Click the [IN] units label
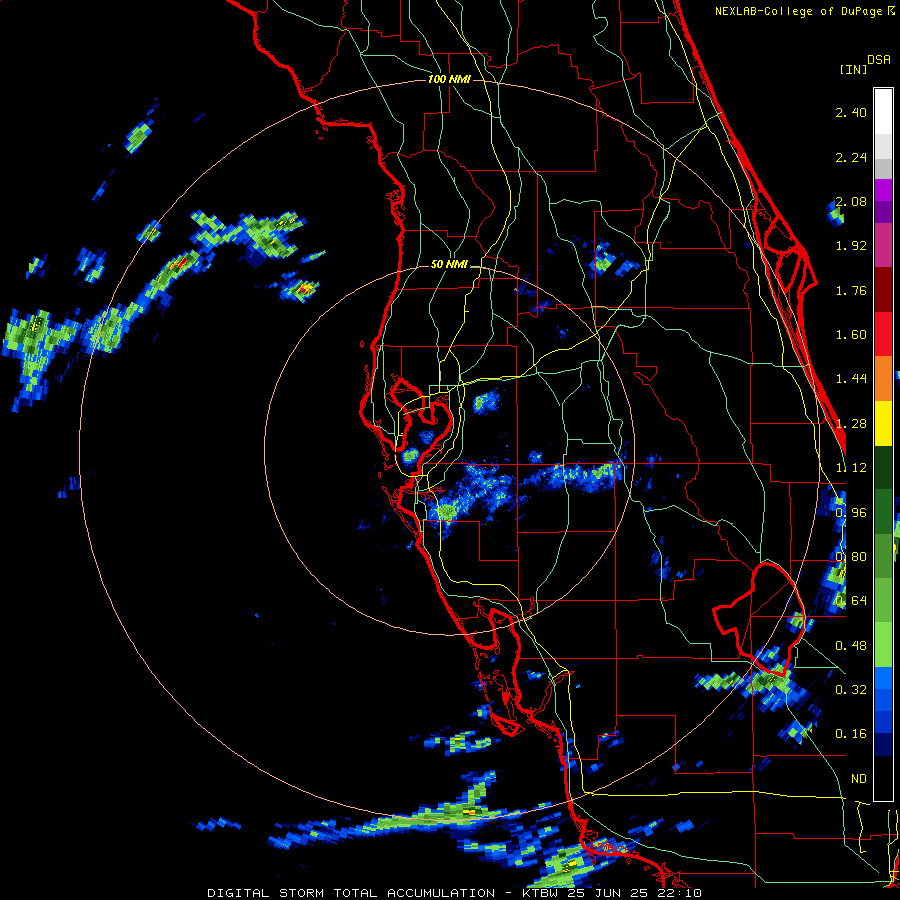Screen dimensions: 900x900 [x=853, y=69]
